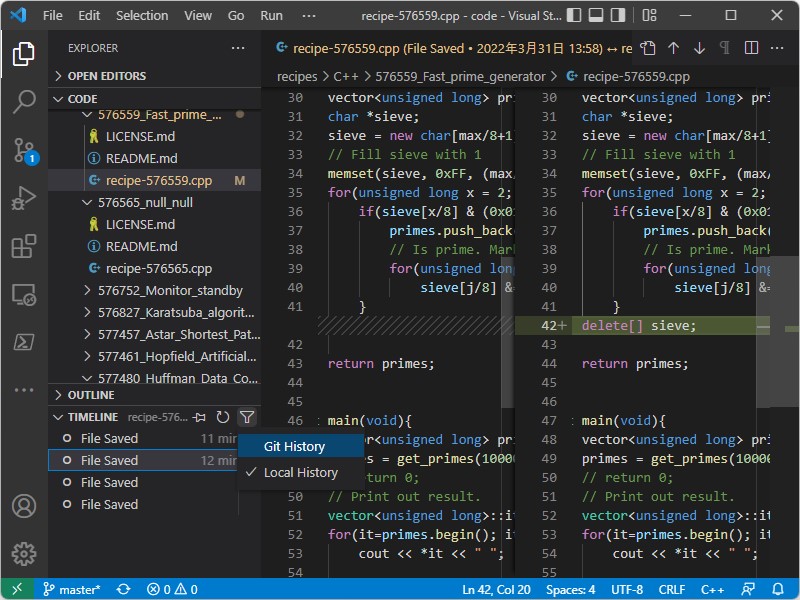800x600 pixels.
Task: Expand the OUTLINE section
Action: tap(91, 395)
